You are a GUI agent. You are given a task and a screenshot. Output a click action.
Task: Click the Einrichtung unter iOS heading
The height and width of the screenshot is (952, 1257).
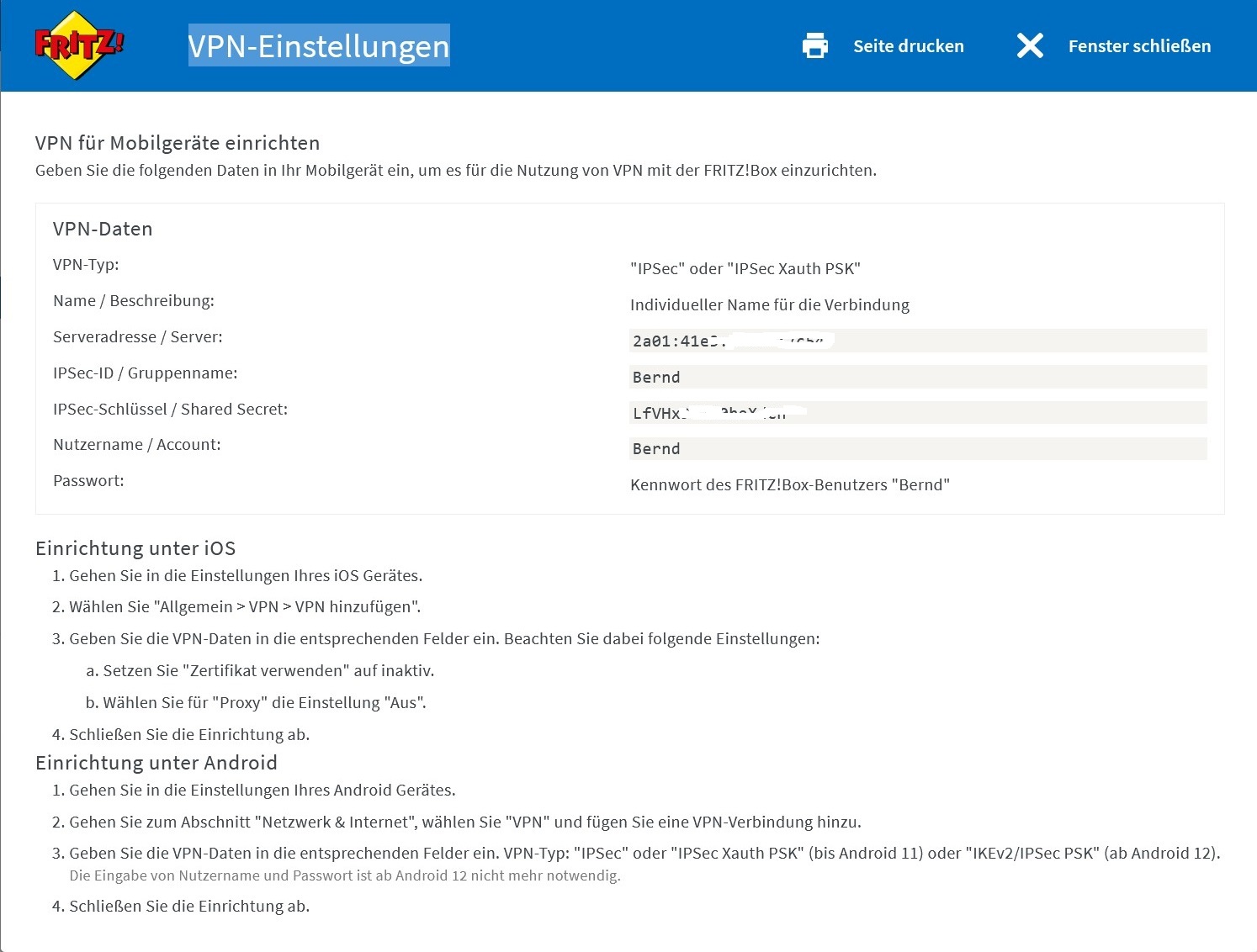(135, 548)
